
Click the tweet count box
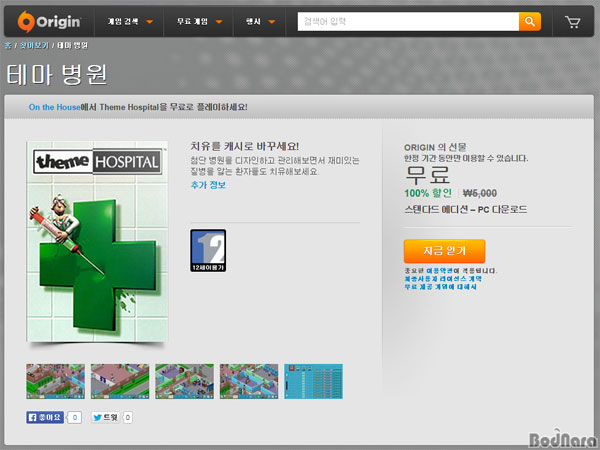[128, 417]
